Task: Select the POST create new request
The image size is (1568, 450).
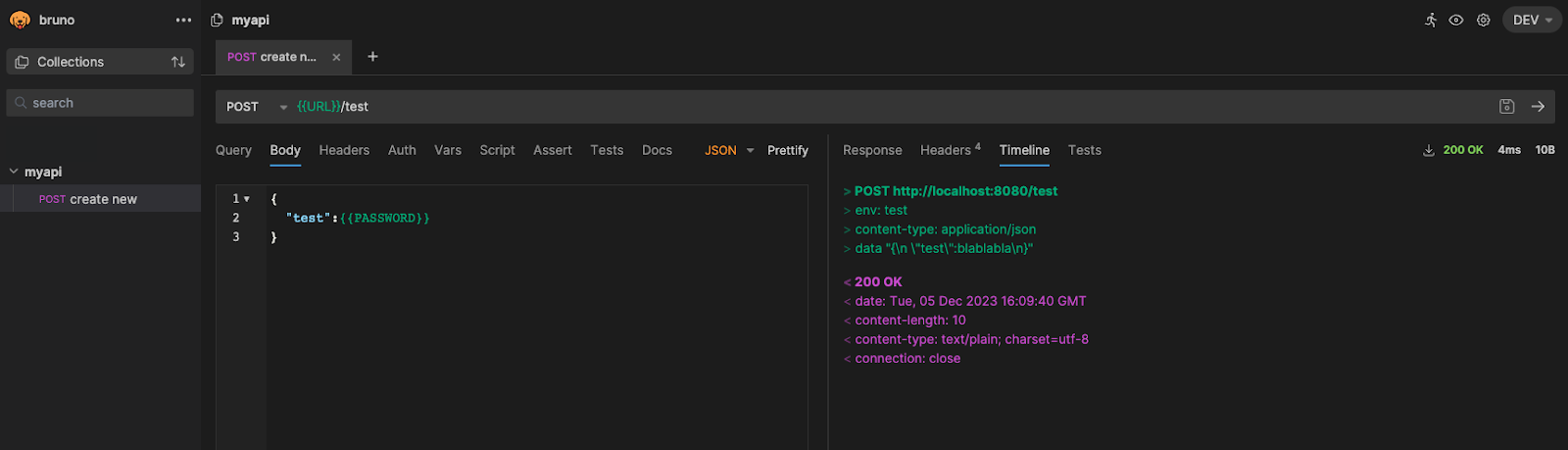Action: coord(100,199)
